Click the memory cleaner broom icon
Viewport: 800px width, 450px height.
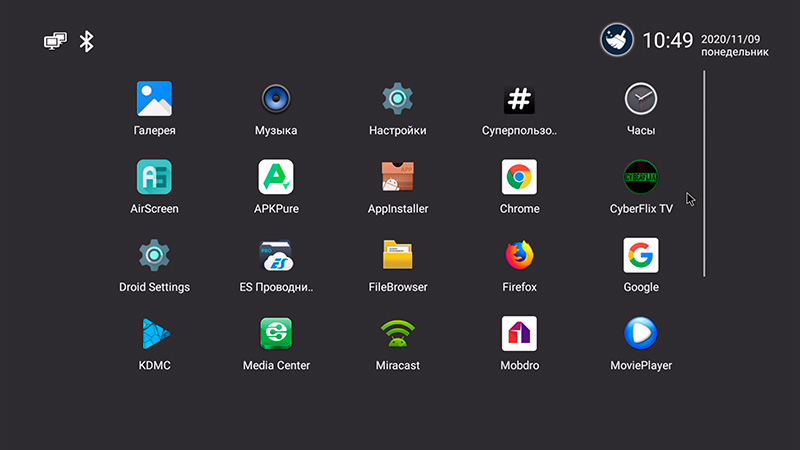[616, 40]
